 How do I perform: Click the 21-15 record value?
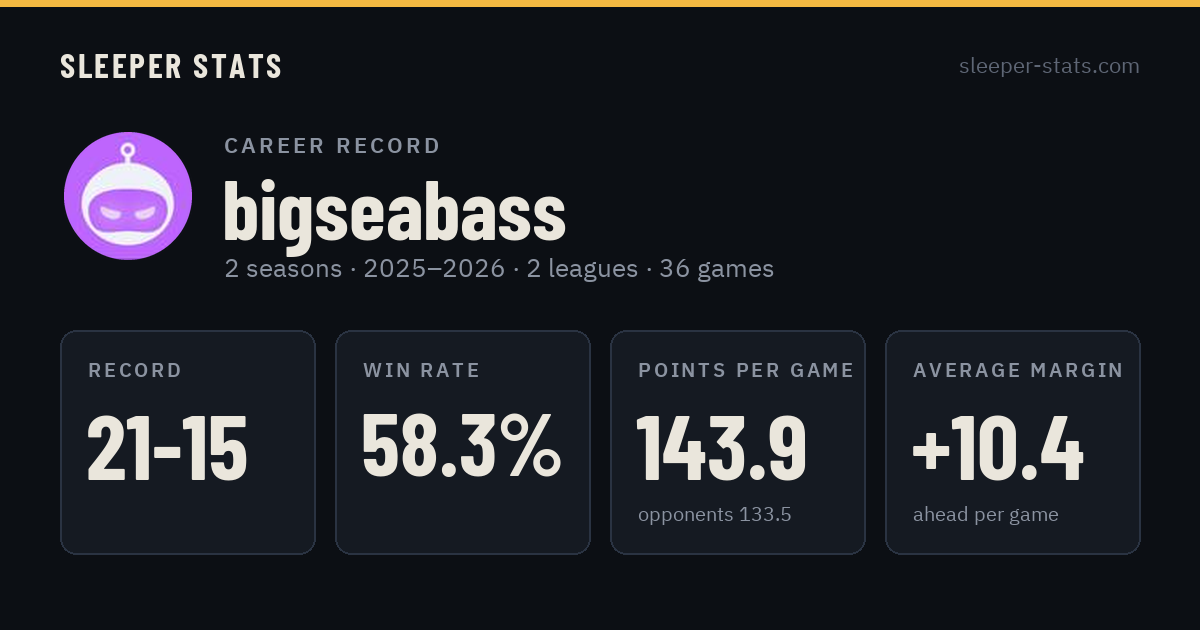click(167, 448)
